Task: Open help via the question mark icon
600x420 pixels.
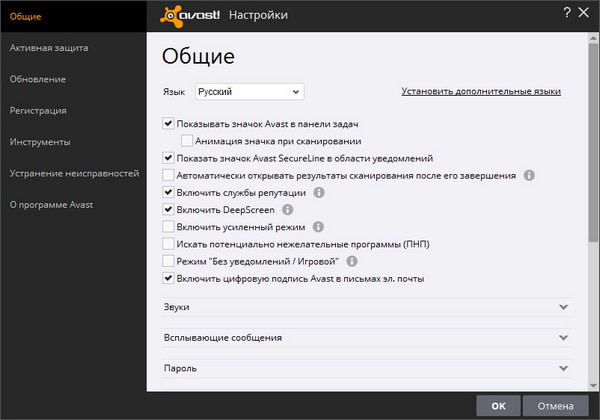Action: click(567, 13)
